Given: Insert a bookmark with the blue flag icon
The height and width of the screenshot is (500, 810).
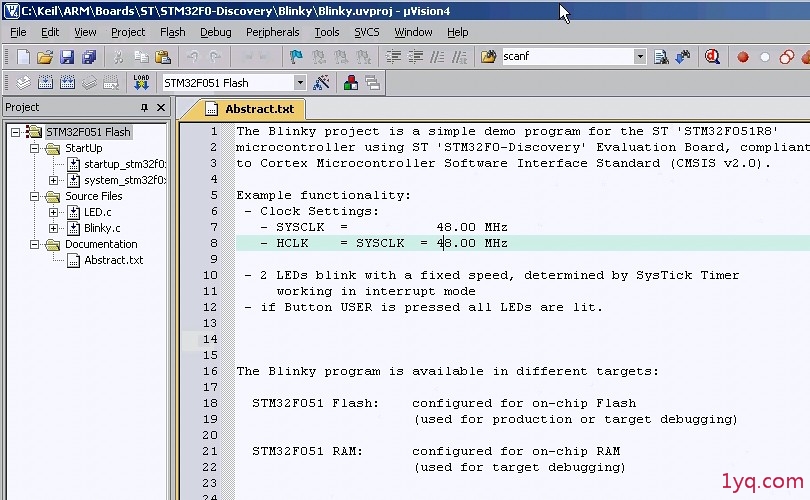Looking at the screenshot, I should pos(296,57).
